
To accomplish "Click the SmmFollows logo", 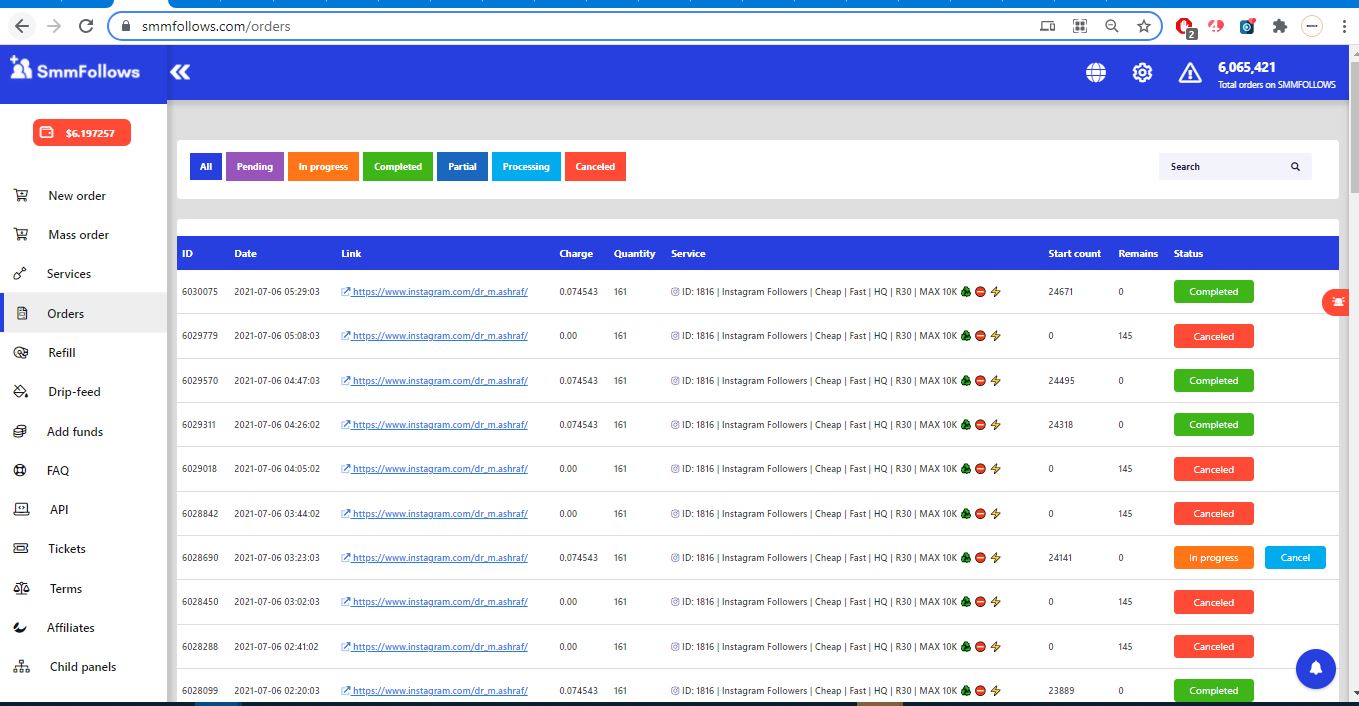I will (x=74, y=69).
